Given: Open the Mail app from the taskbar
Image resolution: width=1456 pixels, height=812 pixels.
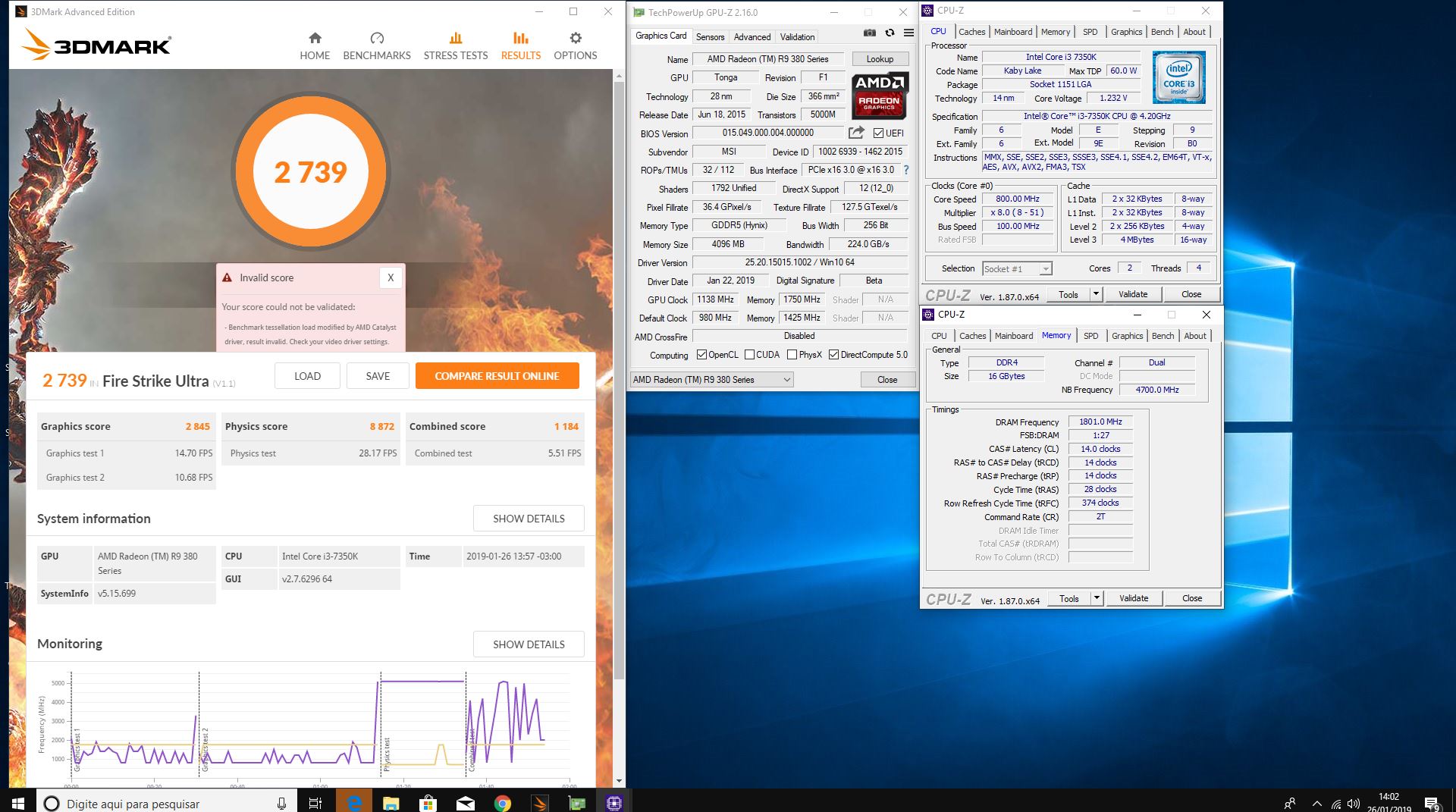Looking at the screenshot, I should pyautogui.click(x=466, y=803).
